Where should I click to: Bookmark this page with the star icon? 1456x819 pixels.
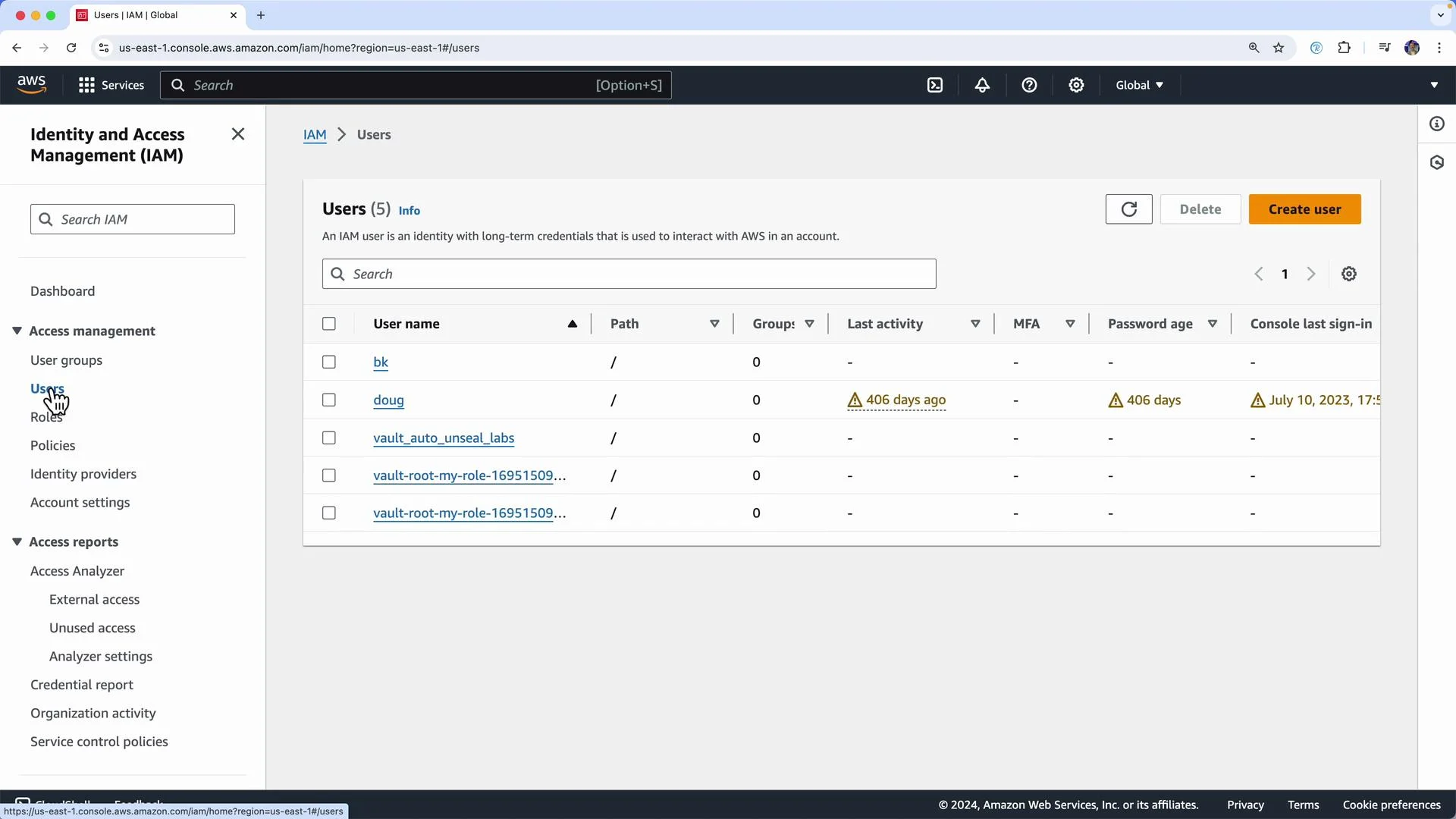click(1279, 48)
